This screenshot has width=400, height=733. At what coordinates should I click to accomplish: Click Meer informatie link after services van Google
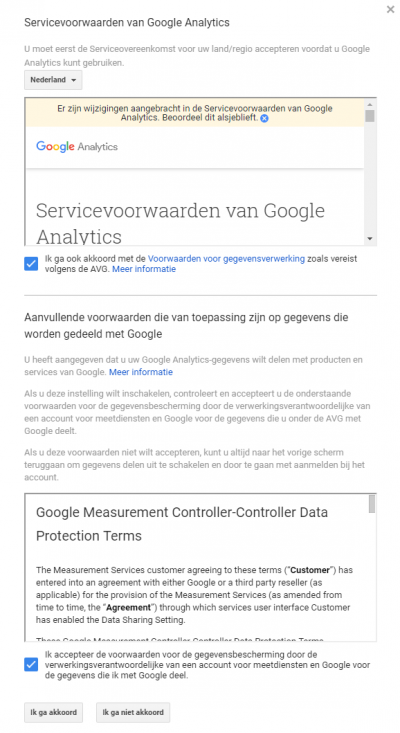tap(141, 372)
